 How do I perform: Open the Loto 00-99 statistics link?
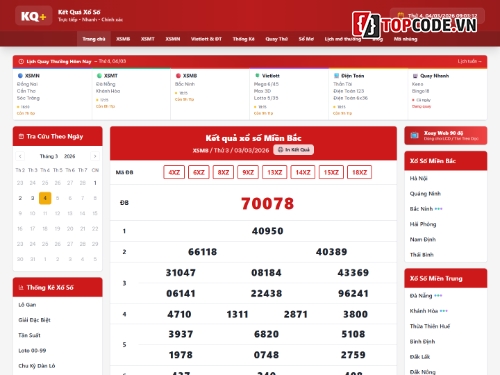click(x=32, y=351)
